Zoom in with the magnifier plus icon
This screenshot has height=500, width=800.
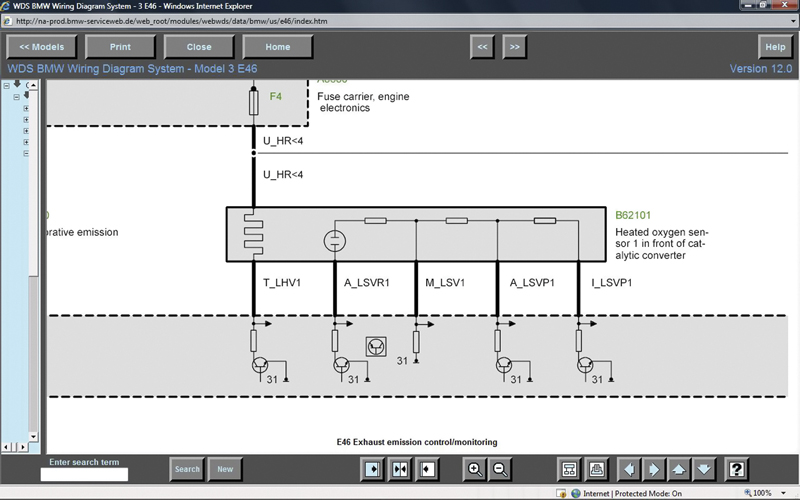474,469
